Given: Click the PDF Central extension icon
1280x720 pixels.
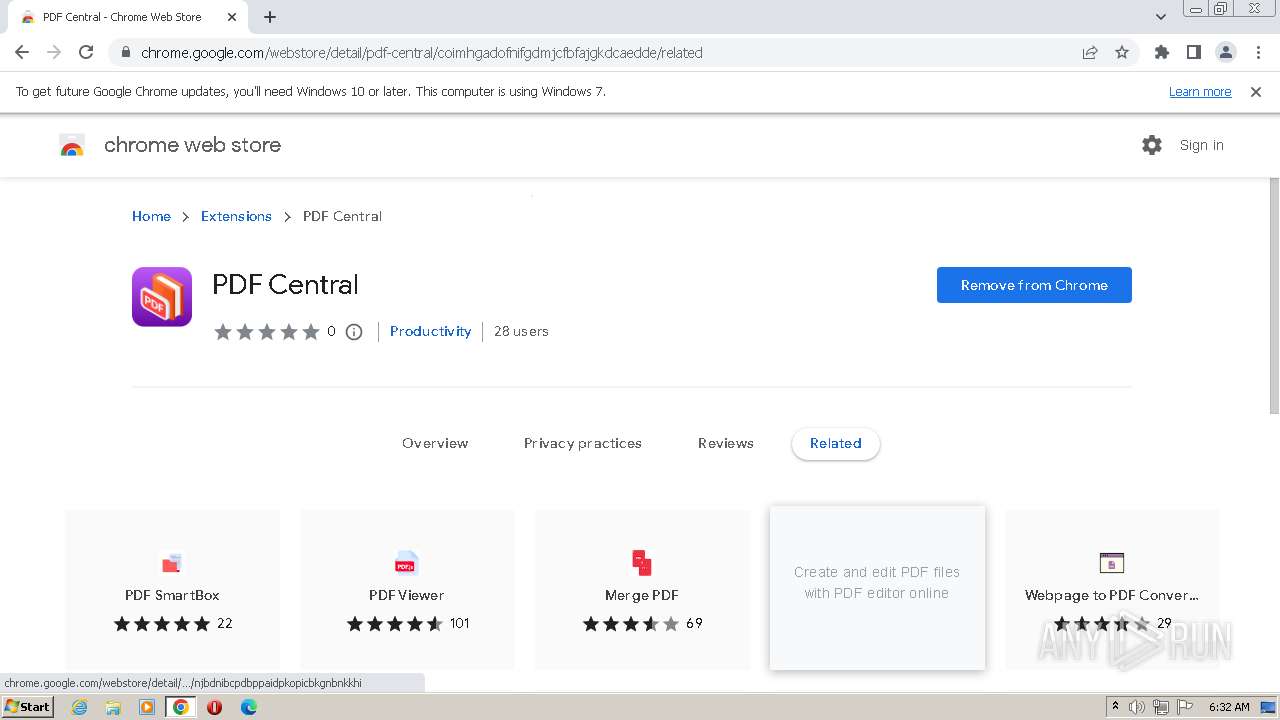Looking at the screenshot, I should click(162, 297).
